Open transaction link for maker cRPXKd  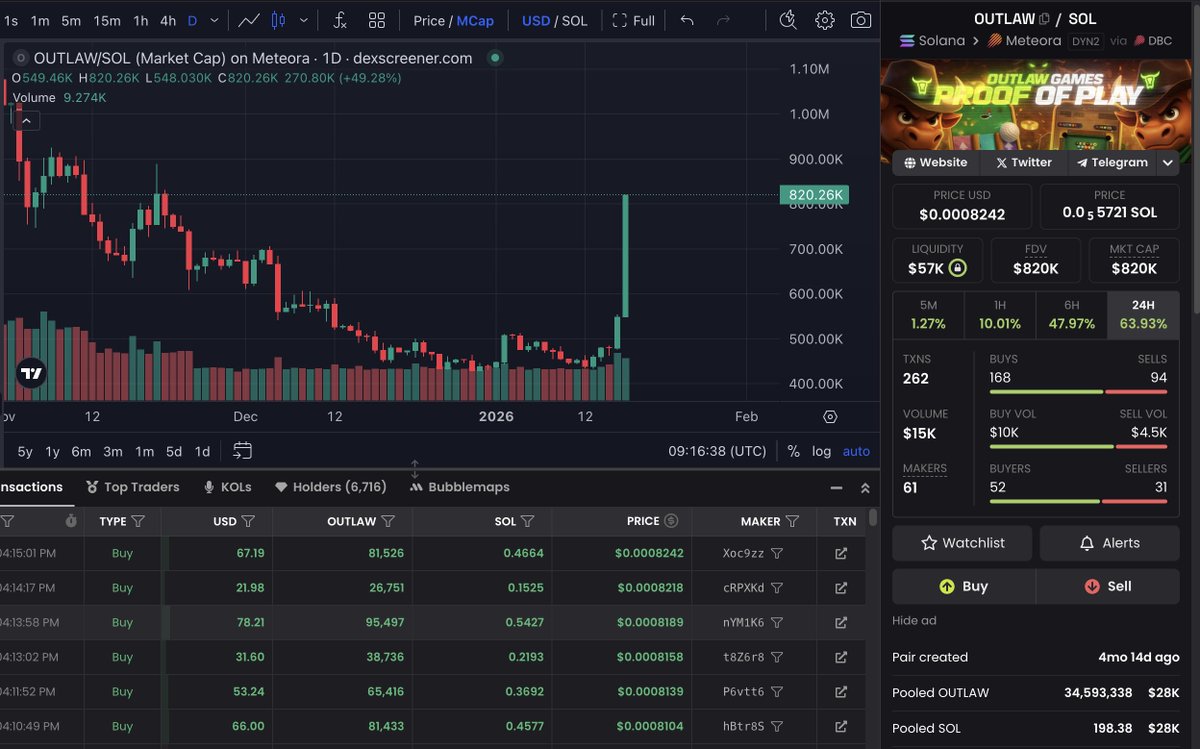click(841, 588)
